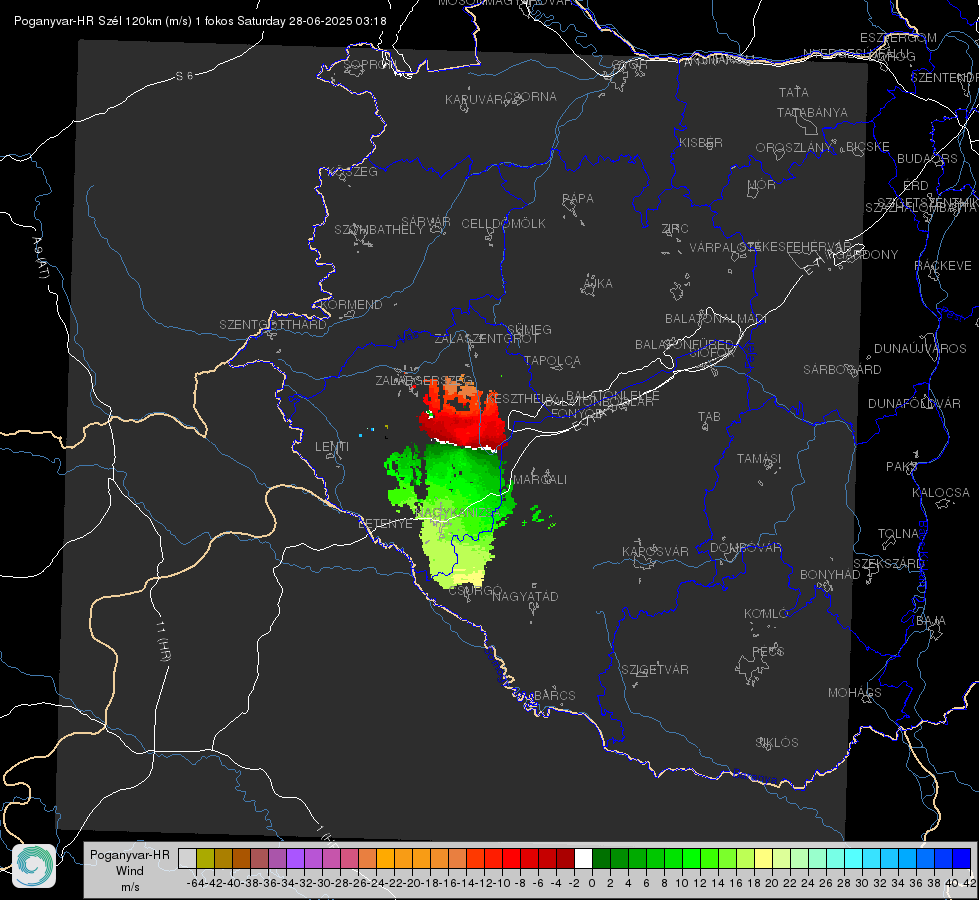Click the KAPUVÁR label

(475, 100)
